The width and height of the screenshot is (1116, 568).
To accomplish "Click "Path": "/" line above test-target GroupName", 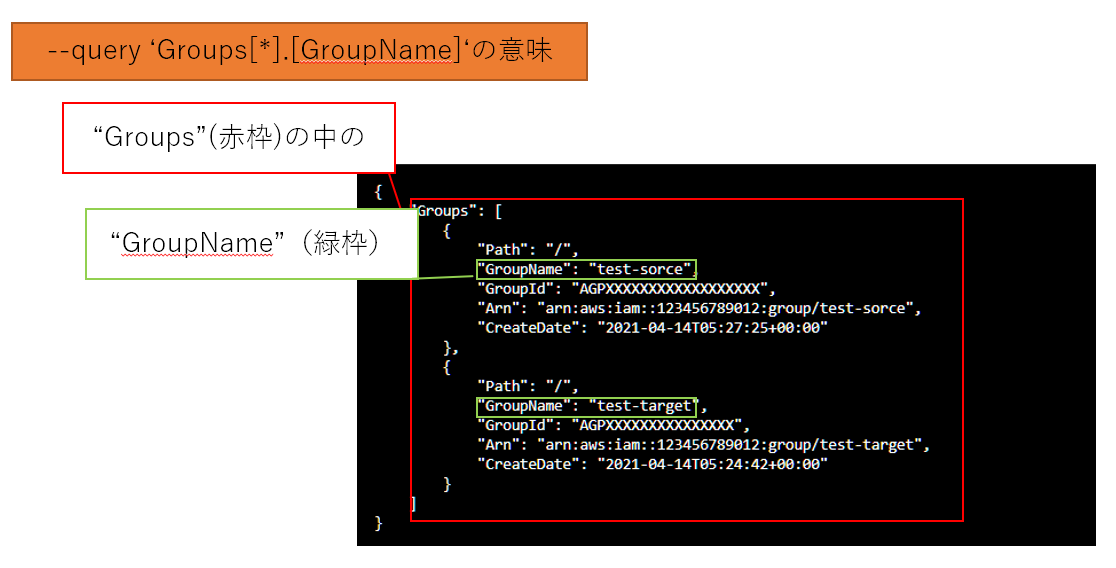I will (x=528, y=386).
